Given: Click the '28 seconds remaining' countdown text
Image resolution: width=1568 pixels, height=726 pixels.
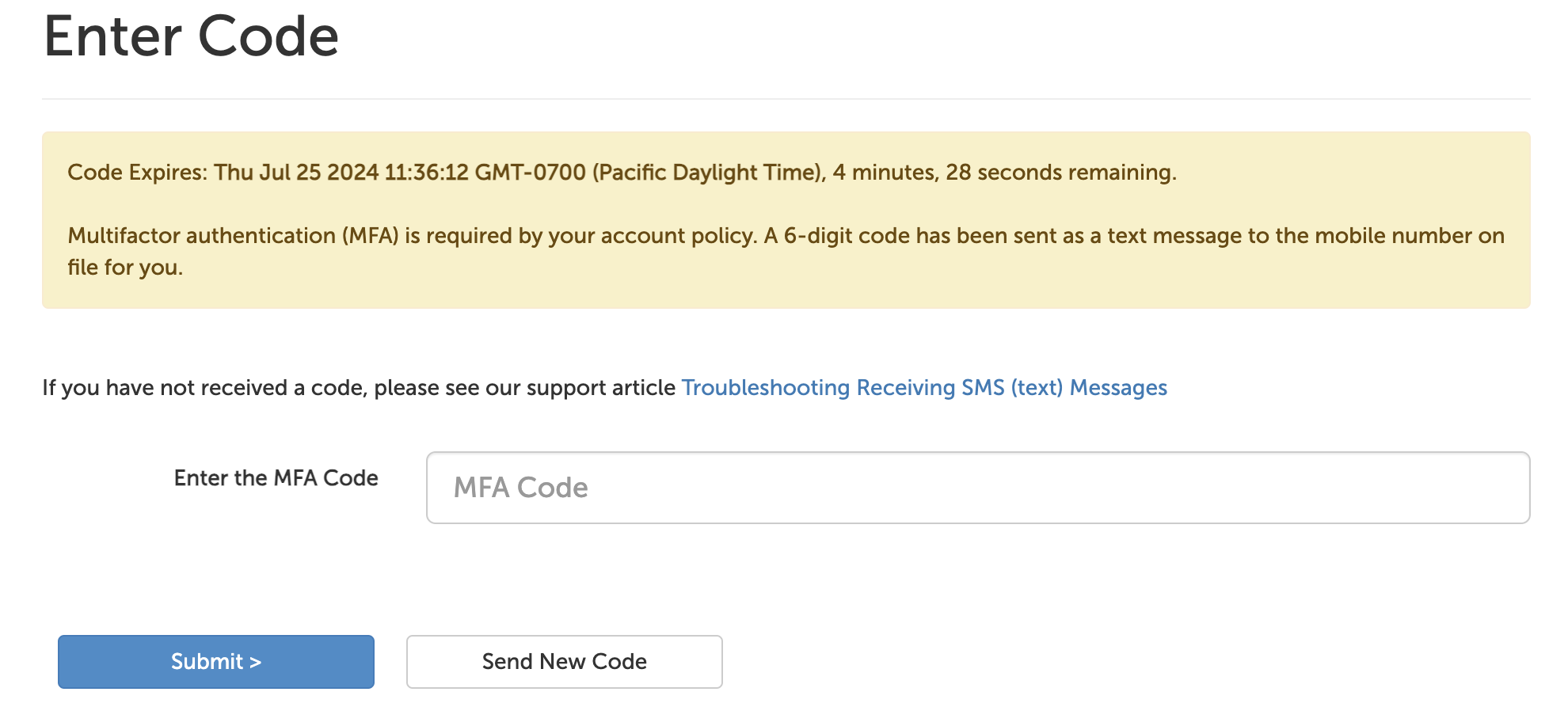Looking at the screenshot, I should [x=1060, y=173].
